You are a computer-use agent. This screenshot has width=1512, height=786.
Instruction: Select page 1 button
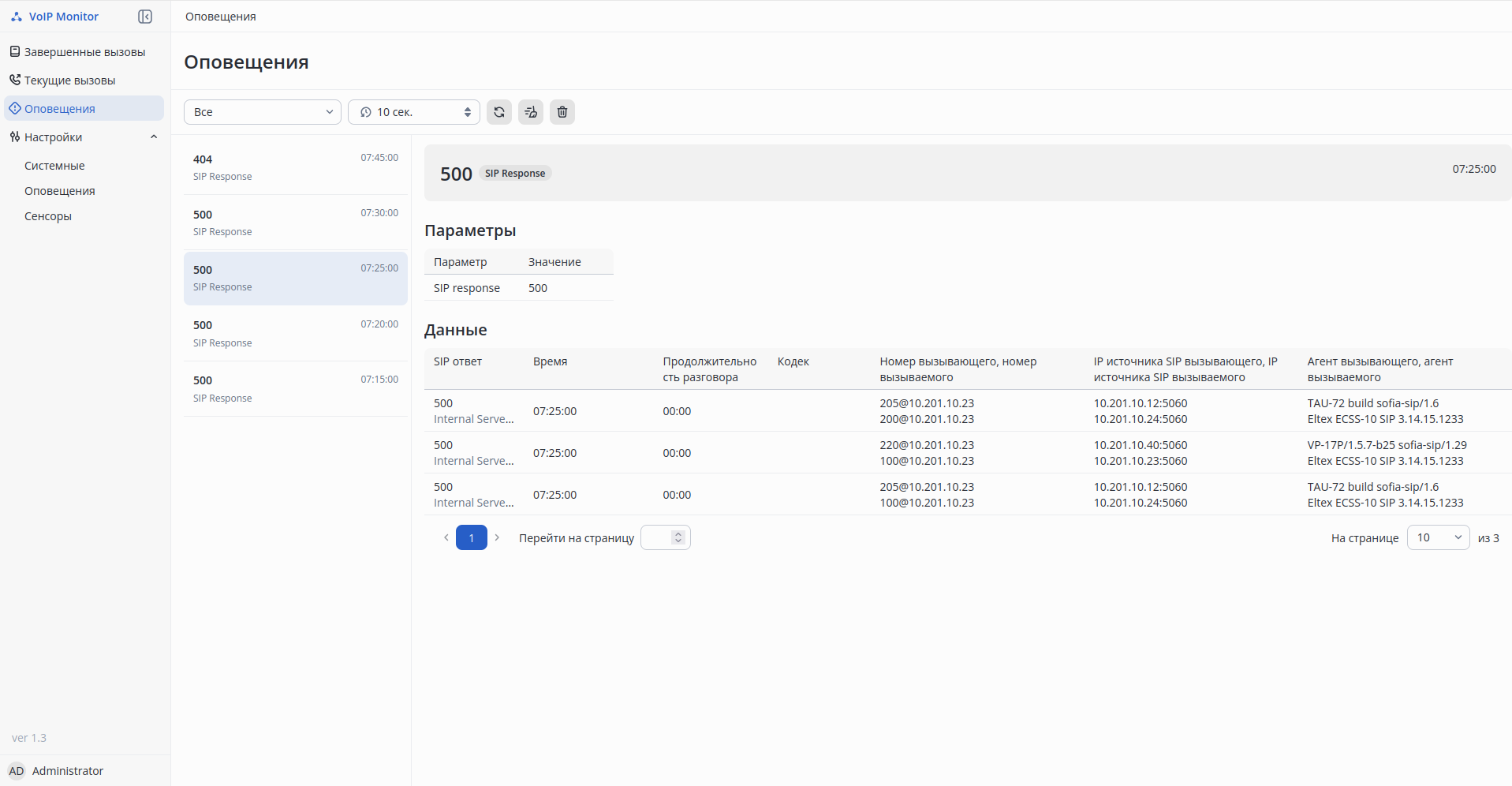[472, 537]
